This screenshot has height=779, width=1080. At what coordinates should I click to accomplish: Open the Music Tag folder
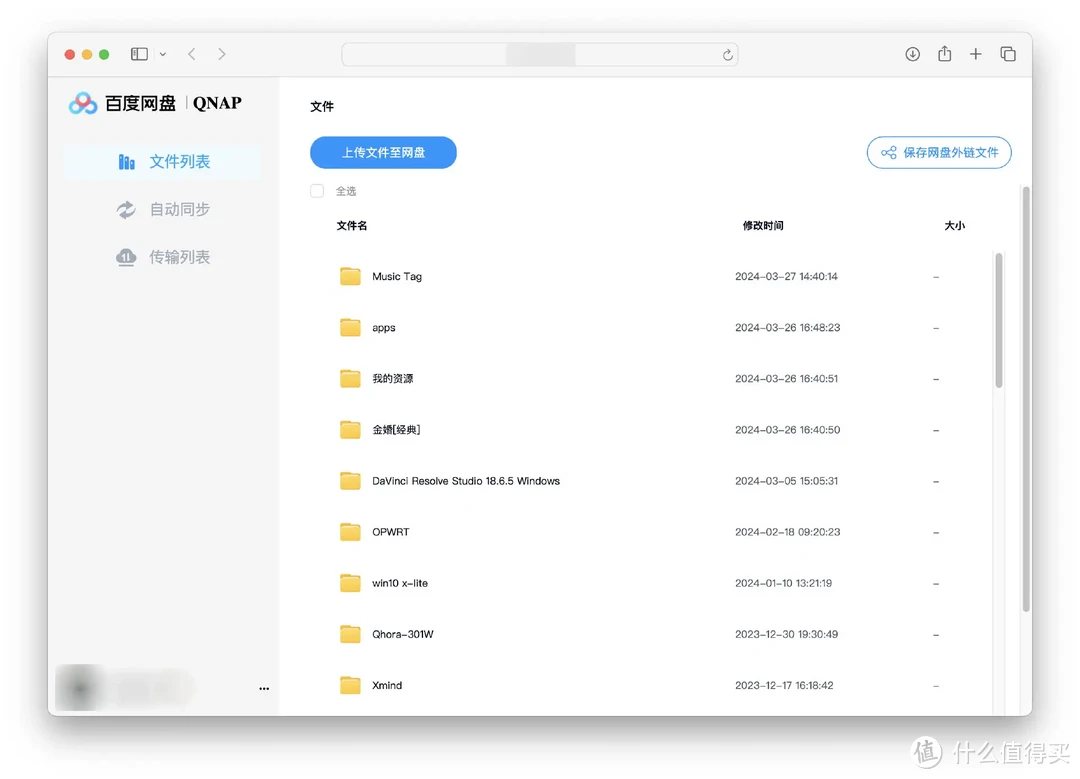tap(396, 276)
